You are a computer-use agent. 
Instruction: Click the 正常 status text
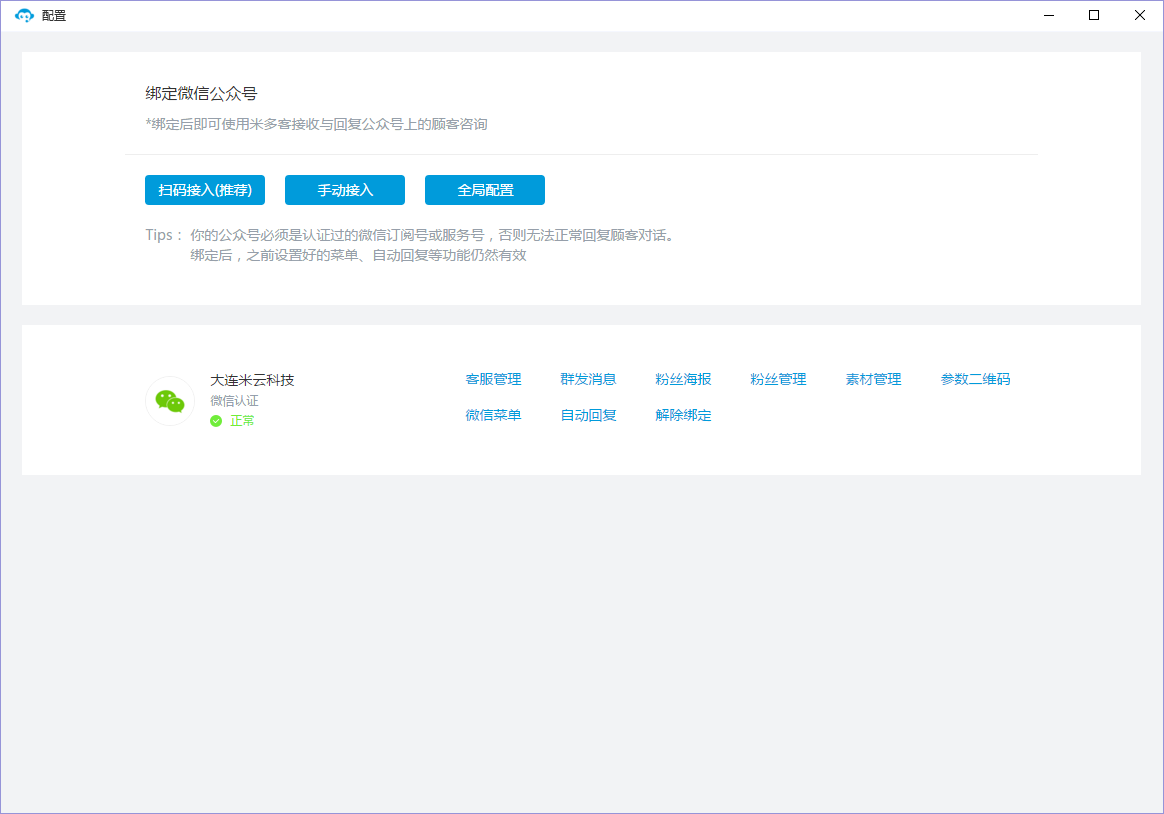(x=242, y=421)
